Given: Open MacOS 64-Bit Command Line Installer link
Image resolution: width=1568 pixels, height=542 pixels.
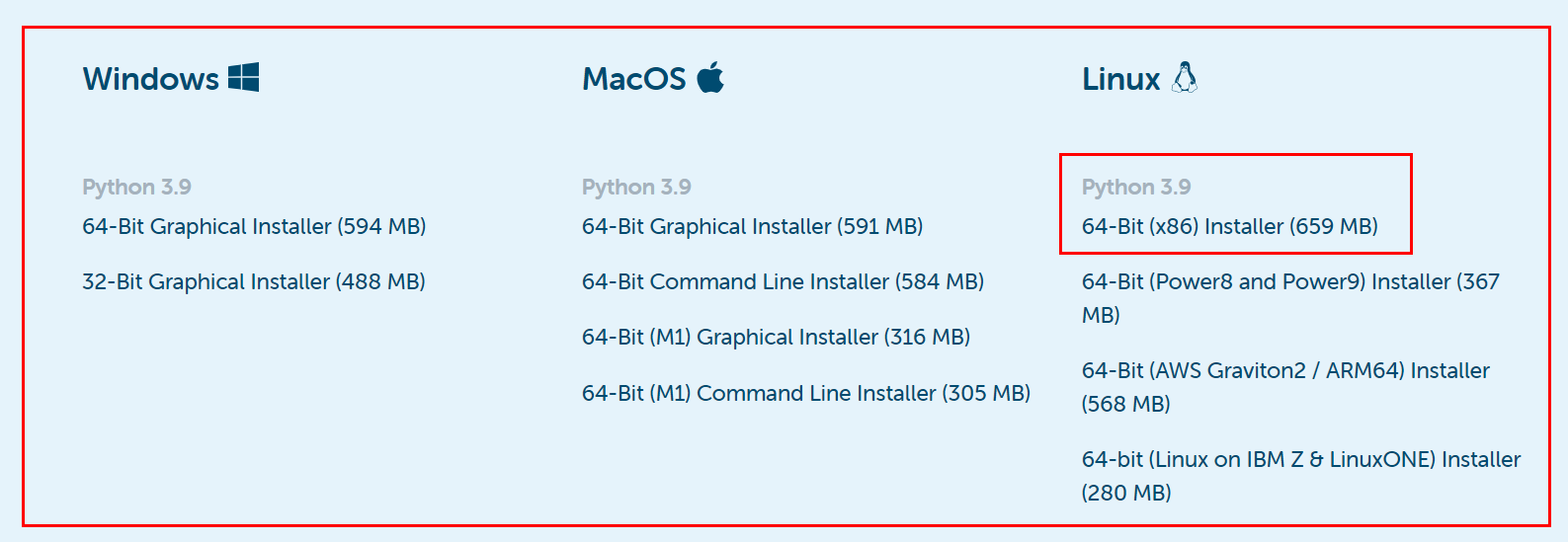Looking at the screenshot, I should (x=783, y=282).
